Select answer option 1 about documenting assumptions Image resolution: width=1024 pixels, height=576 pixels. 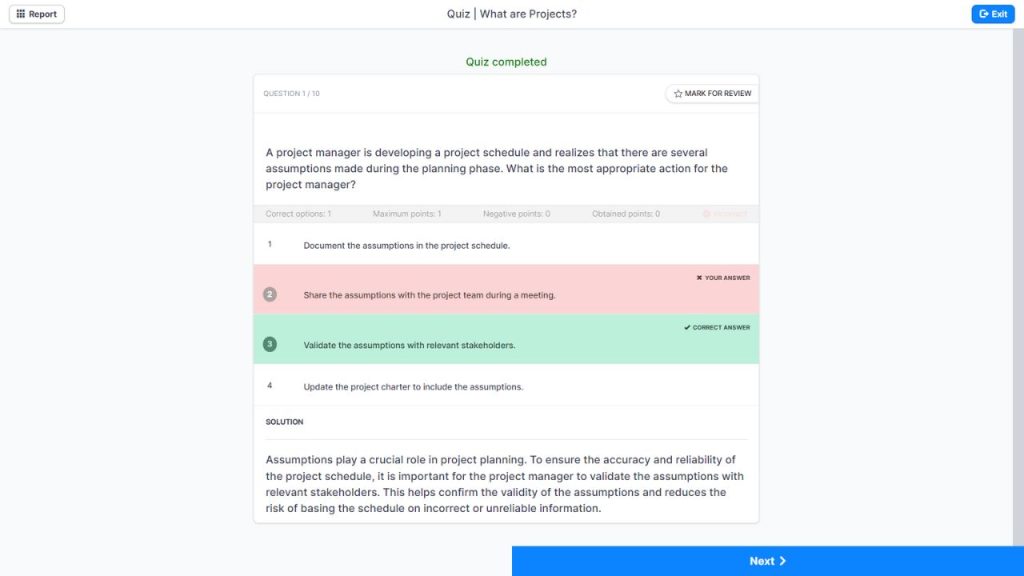450,243
